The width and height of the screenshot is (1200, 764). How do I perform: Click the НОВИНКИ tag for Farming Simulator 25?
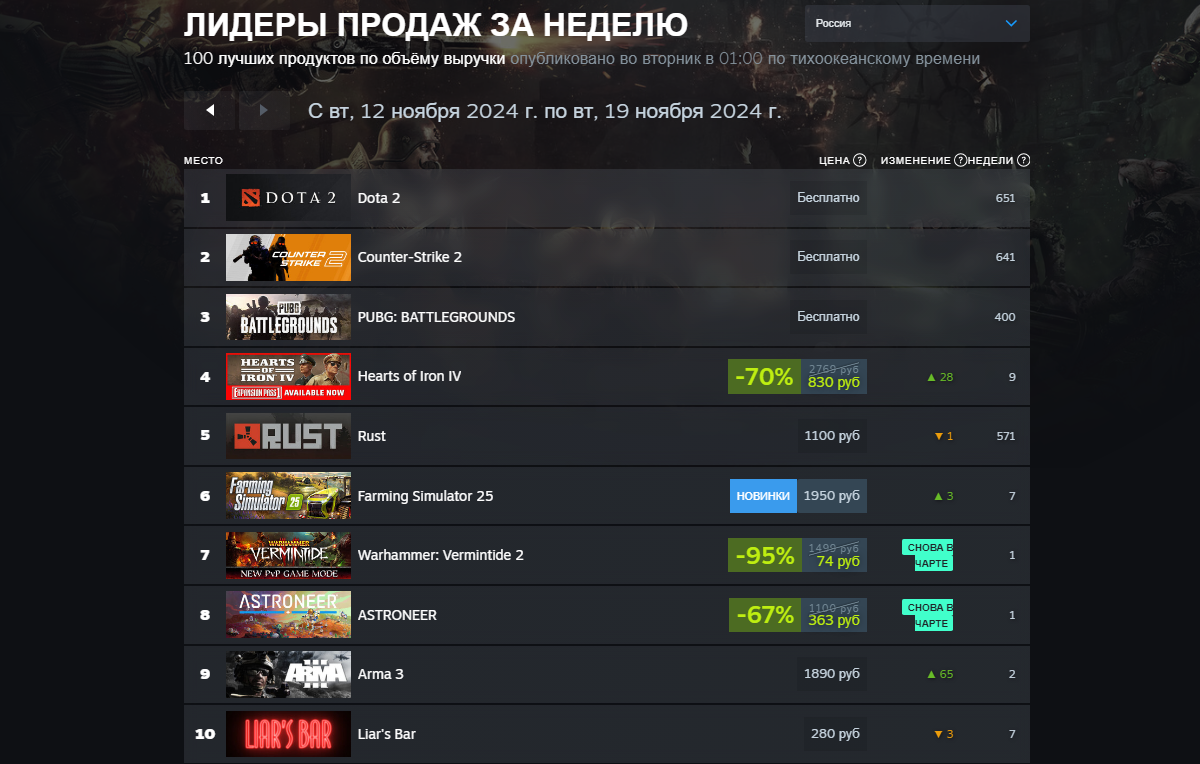coord(763,496)
